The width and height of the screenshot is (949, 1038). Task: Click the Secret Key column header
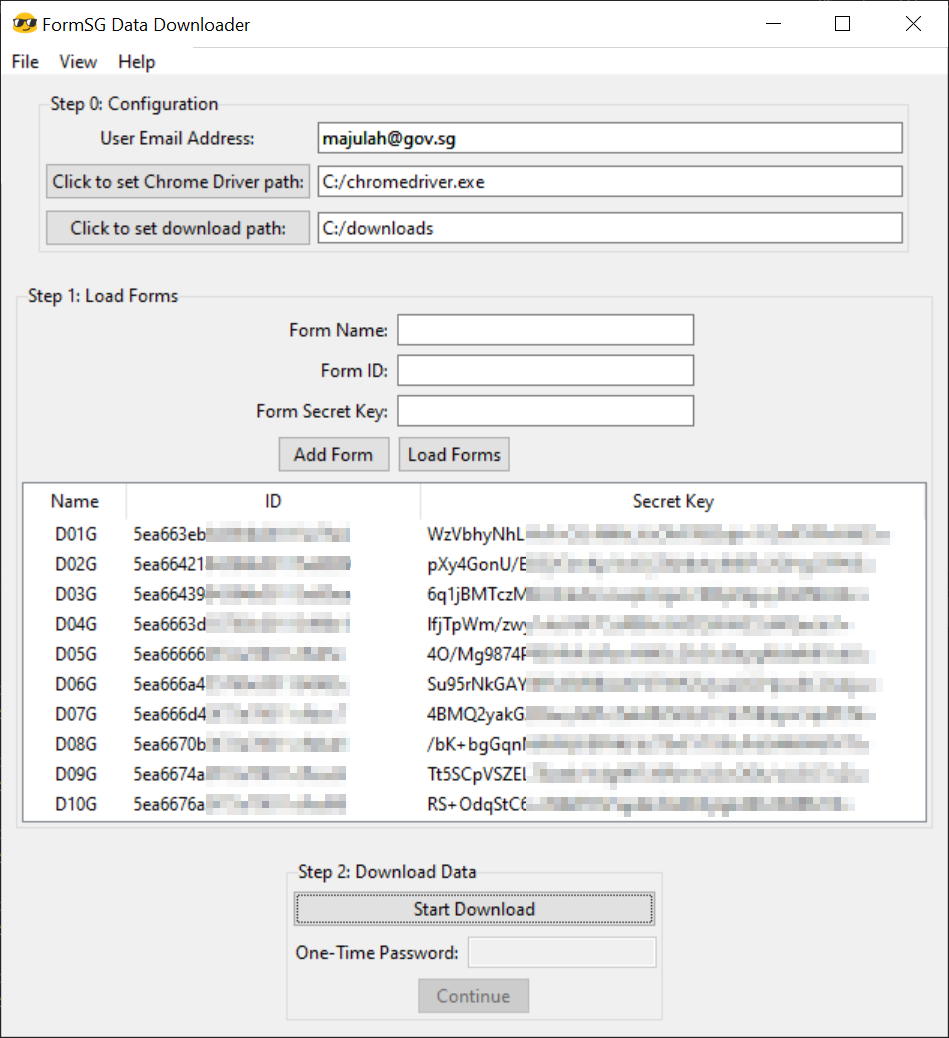672,501
